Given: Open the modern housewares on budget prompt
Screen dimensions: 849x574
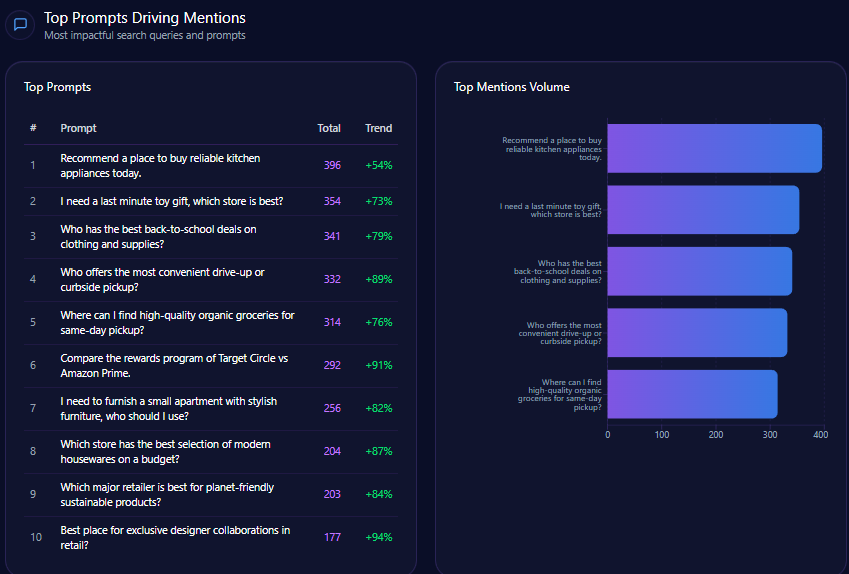Looking at the screenshot, I should tap(165, 451).
